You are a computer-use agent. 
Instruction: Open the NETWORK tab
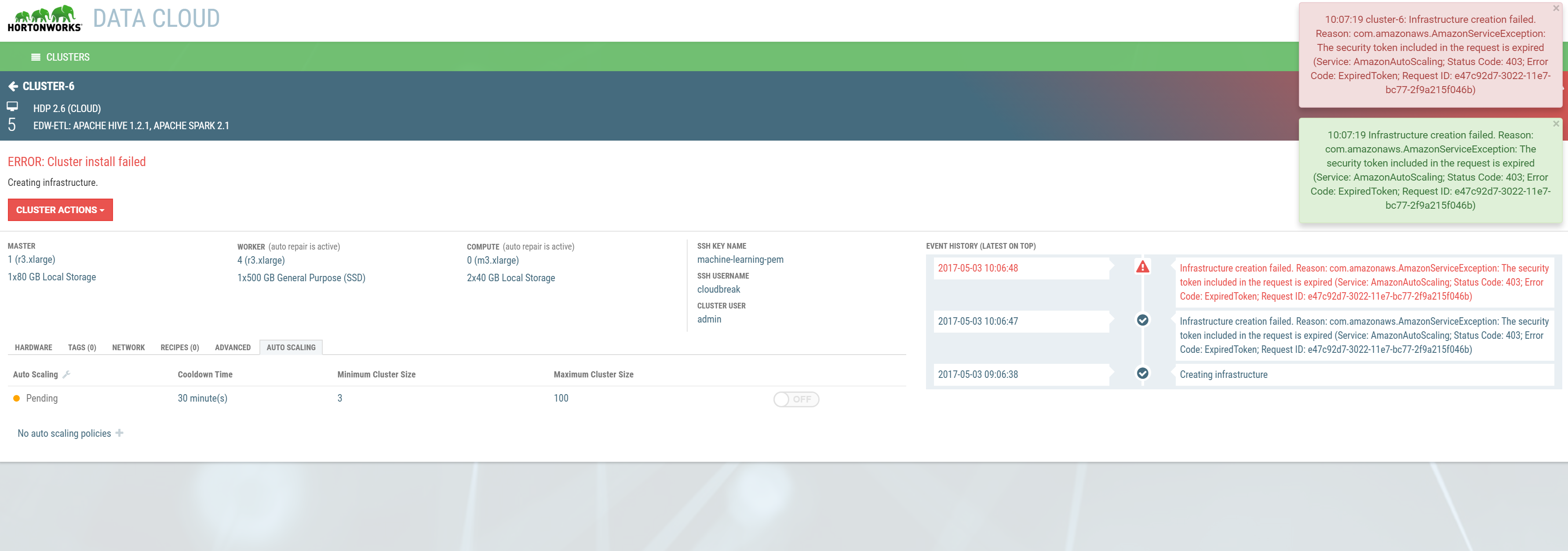[128, 347]
